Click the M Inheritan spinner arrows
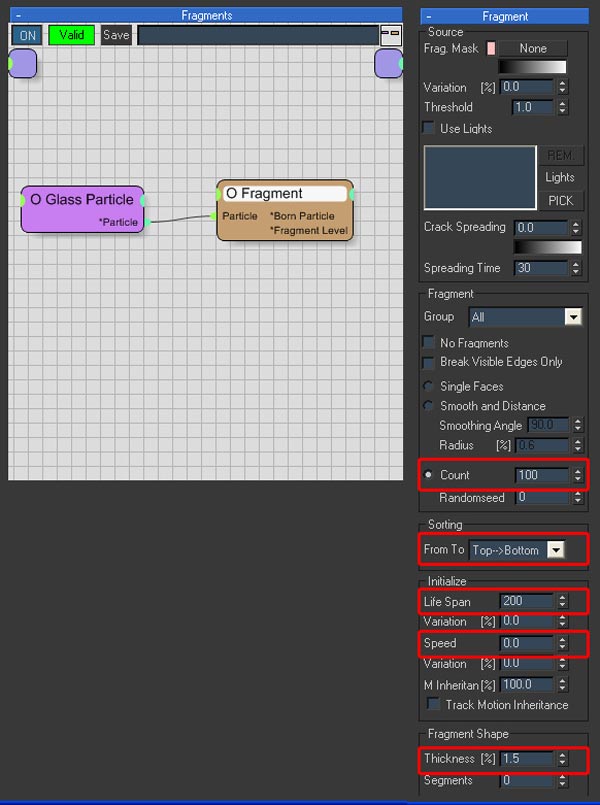This screenshot has height=805, width=600. click(x=563, y=685)
